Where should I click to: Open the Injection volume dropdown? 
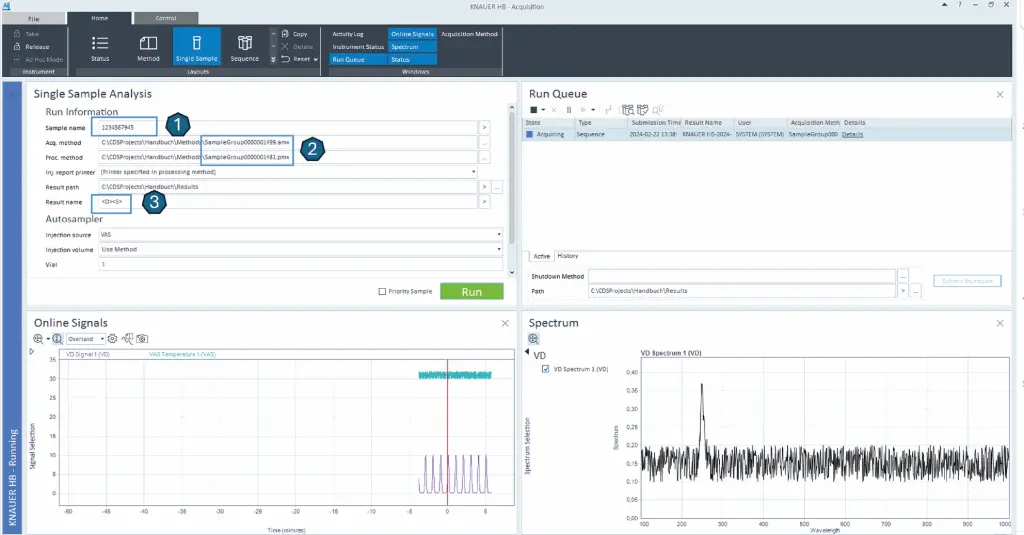pyautogui.click(x=499, y=249)
